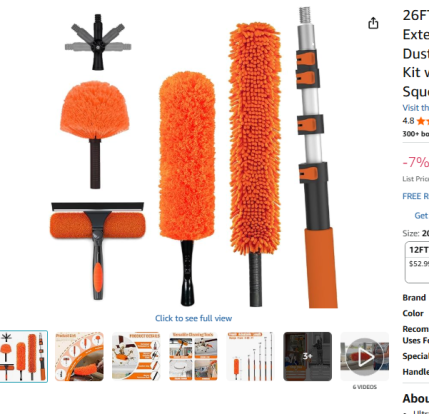View the Product Details thumbnail
This screenshot has width=429, height=414.
pyautogui.click(x=136, y=356)
